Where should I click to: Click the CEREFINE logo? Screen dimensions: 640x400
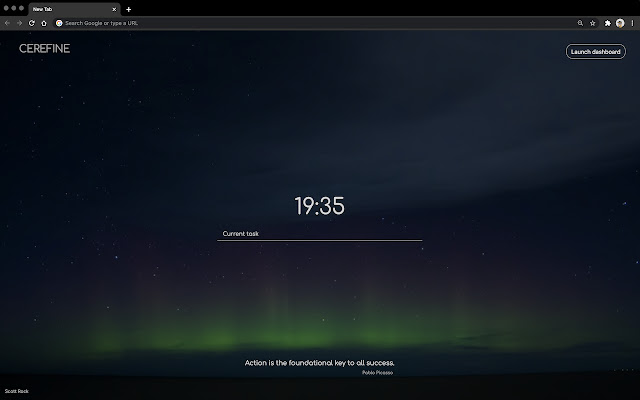(44, 48)
